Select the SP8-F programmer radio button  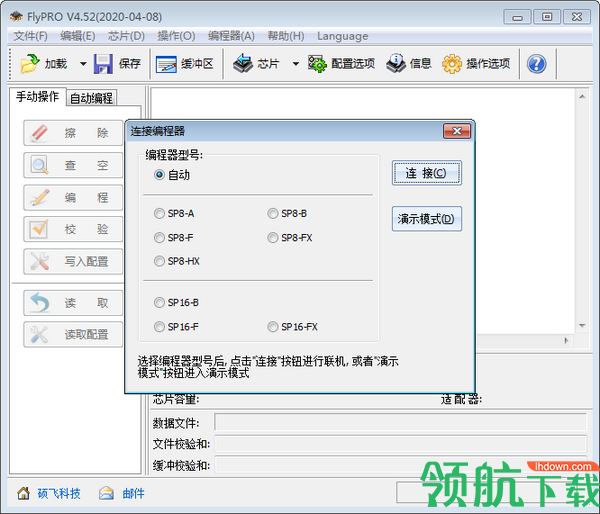coord(159,238)
